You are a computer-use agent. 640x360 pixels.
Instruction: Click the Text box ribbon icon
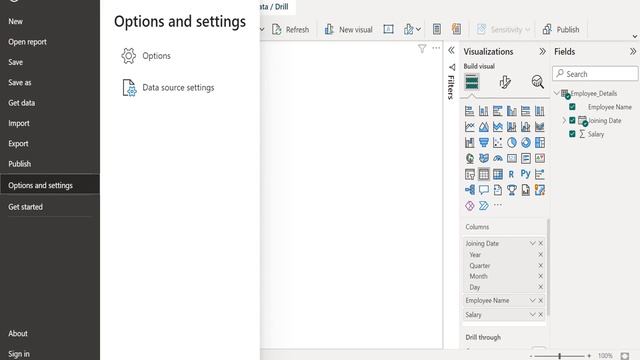389,29
